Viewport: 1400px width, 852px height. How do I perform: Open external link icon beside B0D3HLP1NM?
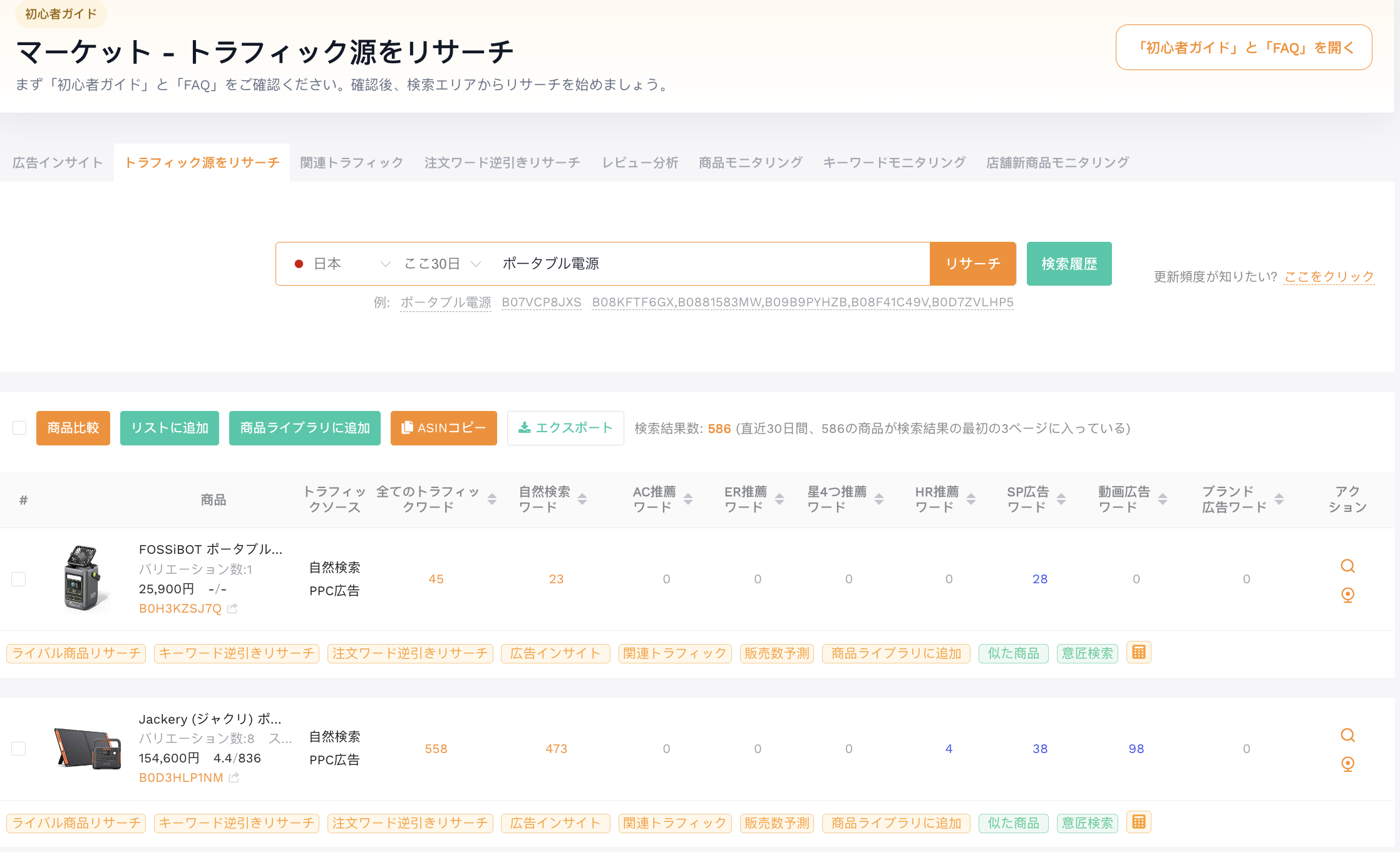[234, 777]
